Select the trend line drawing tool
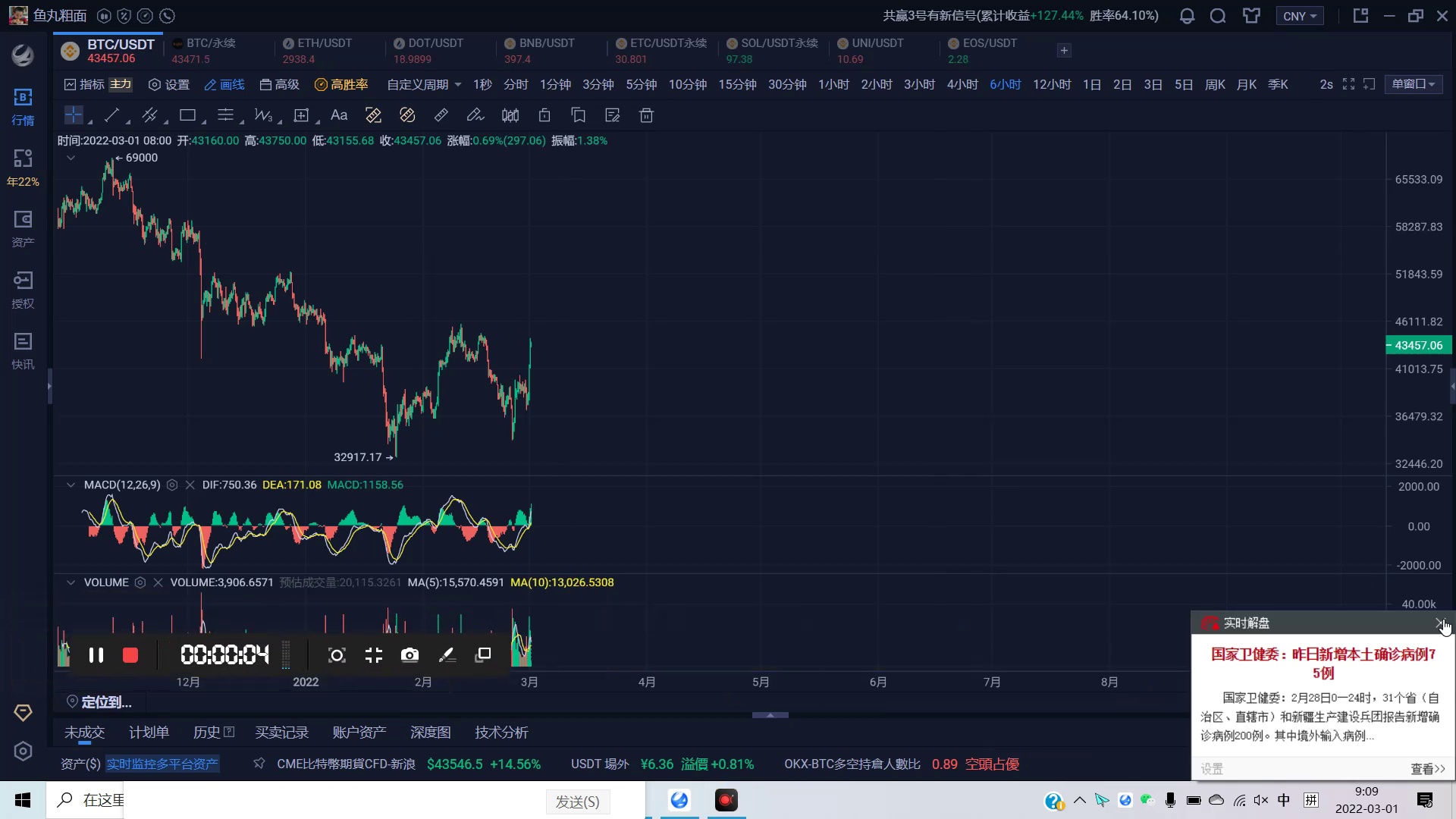The height and width of the screenshot is (819, 1456). (111, 115)
